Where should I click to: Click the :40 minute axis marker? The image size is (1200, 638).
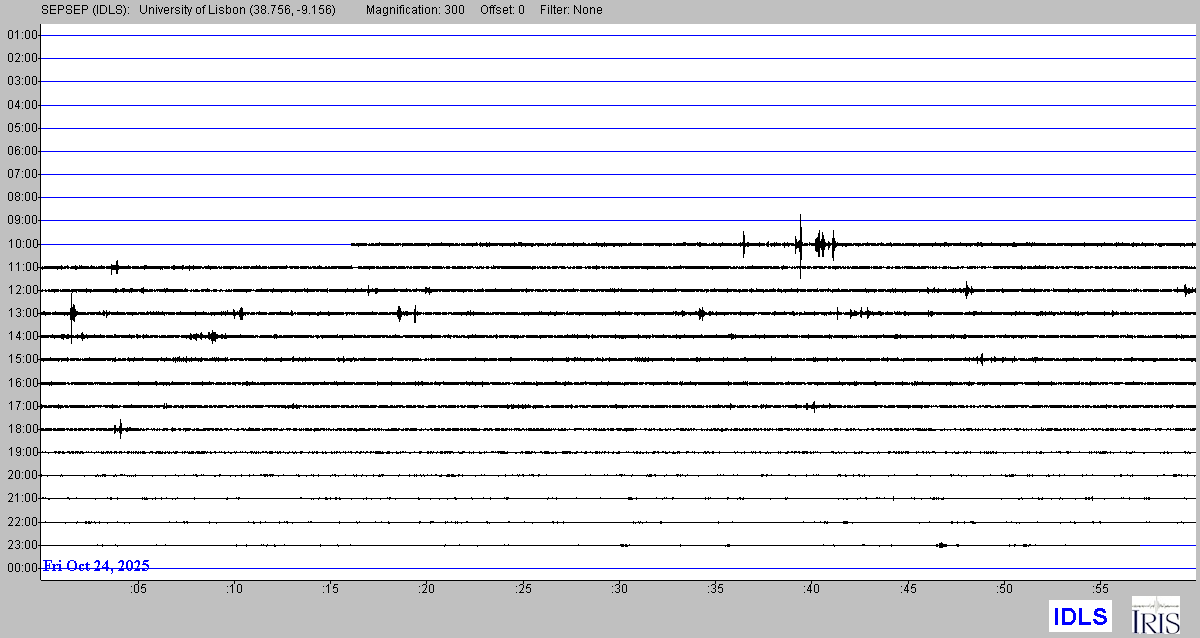[812, 589]
